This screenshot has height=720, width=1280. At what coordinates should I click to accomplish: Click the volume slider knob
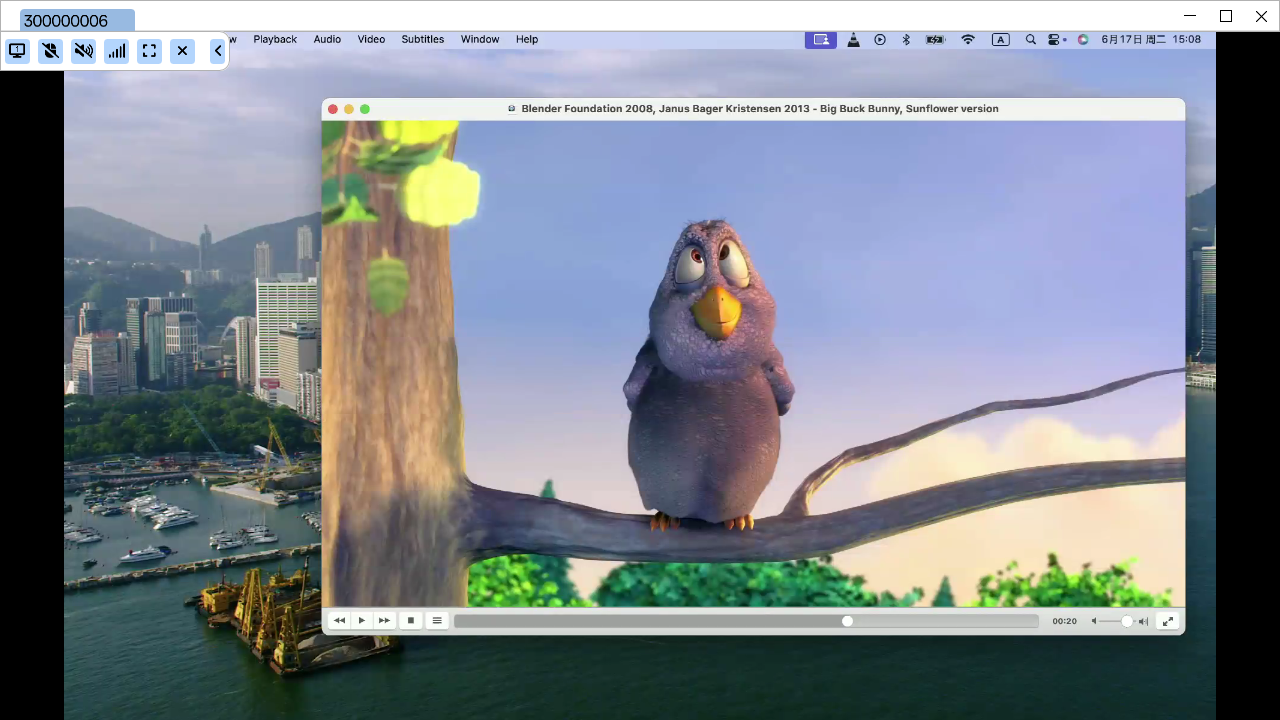click(x=1127, y=621)
